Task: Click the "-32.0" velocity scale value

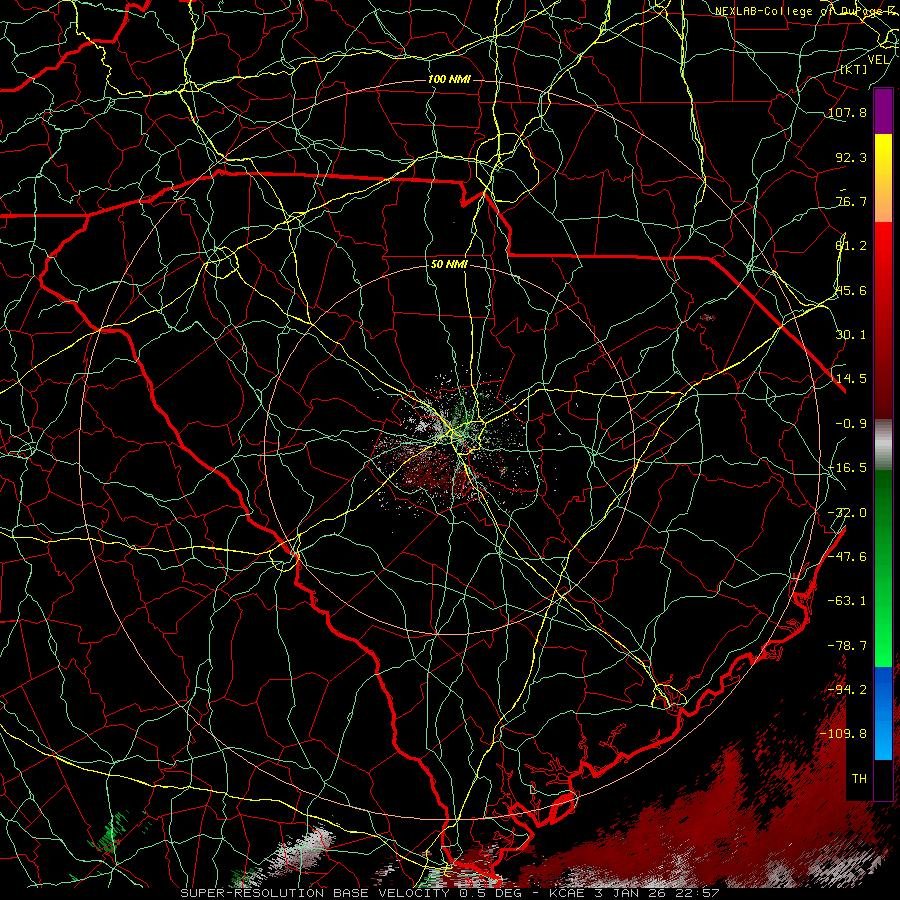Action: [847, 513]
